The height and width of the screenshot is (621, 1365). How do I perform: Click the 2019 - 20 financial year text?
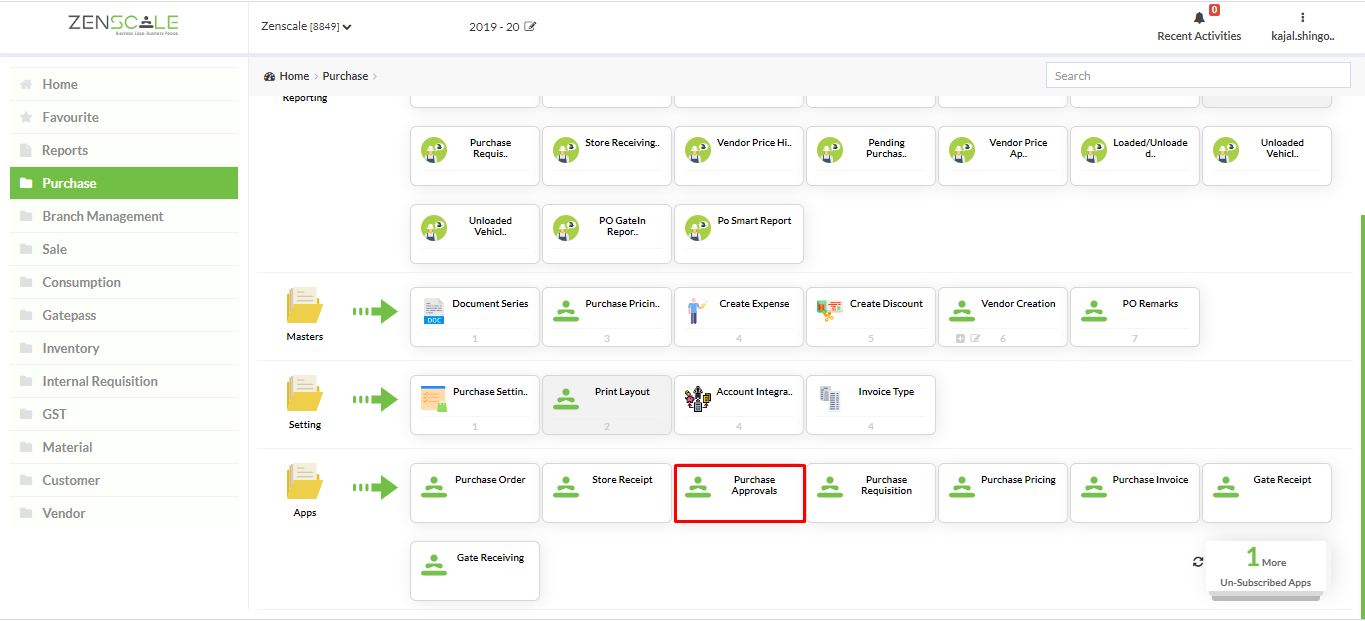494,26
